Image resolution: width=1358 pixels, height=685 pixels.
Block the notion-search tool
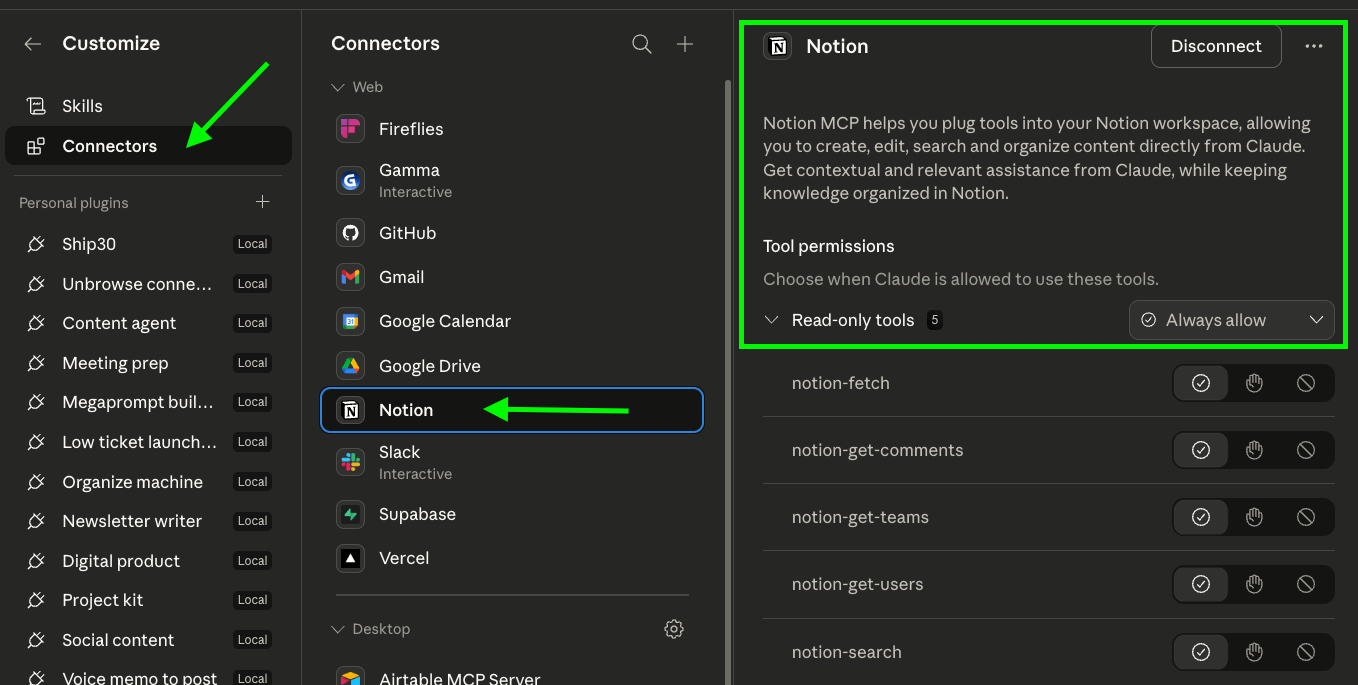click(1306, 652)
